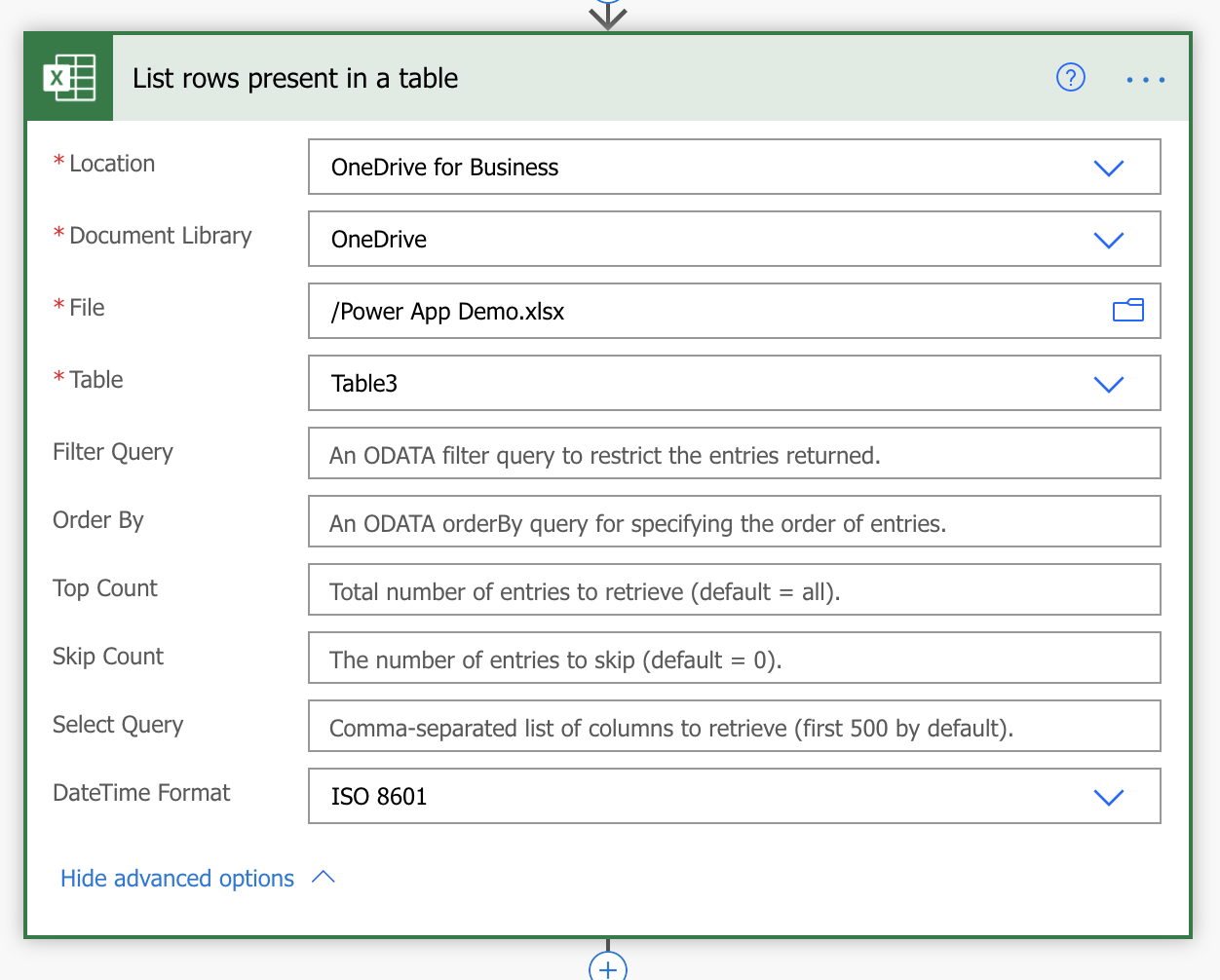Expand the Location dropdown
1220x980 pixels.
coord(1109,168)
